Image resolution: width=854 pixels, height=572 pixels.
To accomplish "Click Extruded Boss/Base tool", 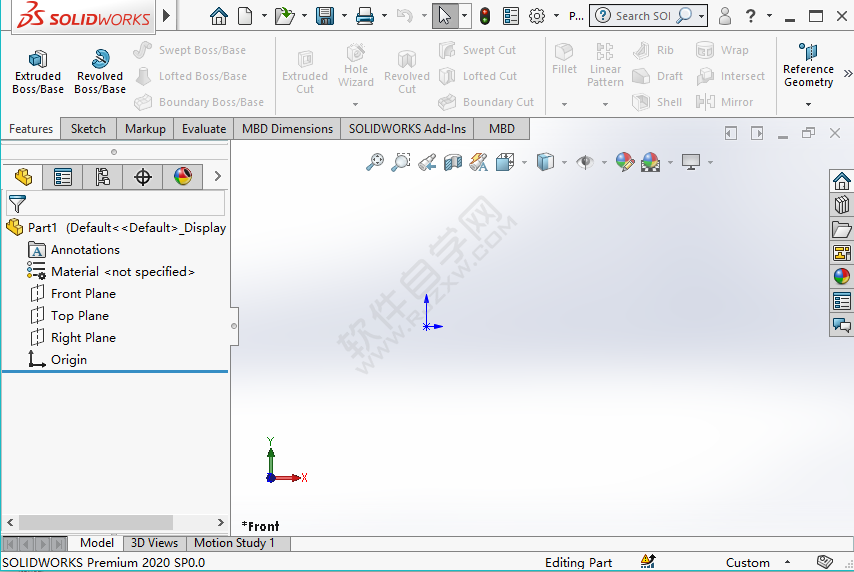I will 38,72.
